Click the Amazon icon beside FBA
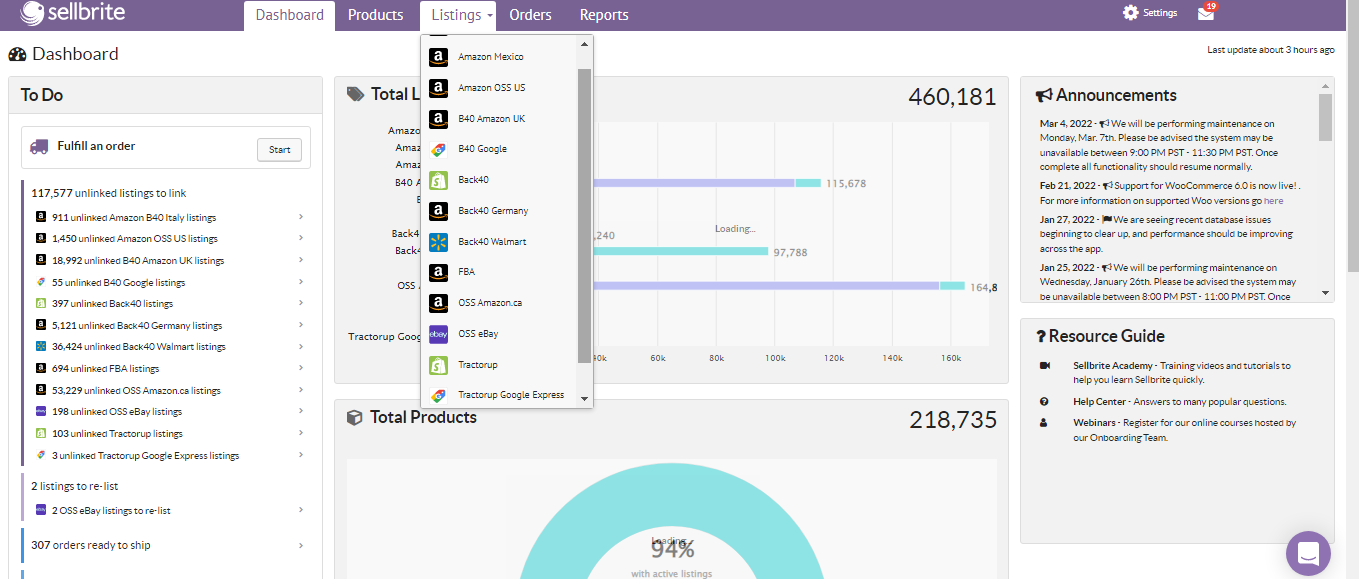This screenshot has width=1359, height=579. pyautogui.click(x=438, y=272)
